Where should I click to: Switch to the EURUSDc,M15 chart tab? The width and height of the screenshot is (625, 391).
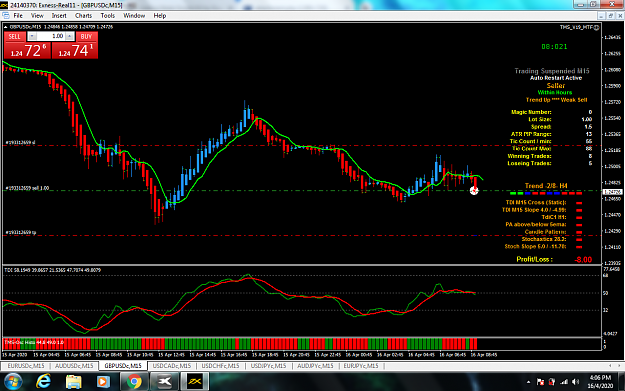[x=26, y=365]
